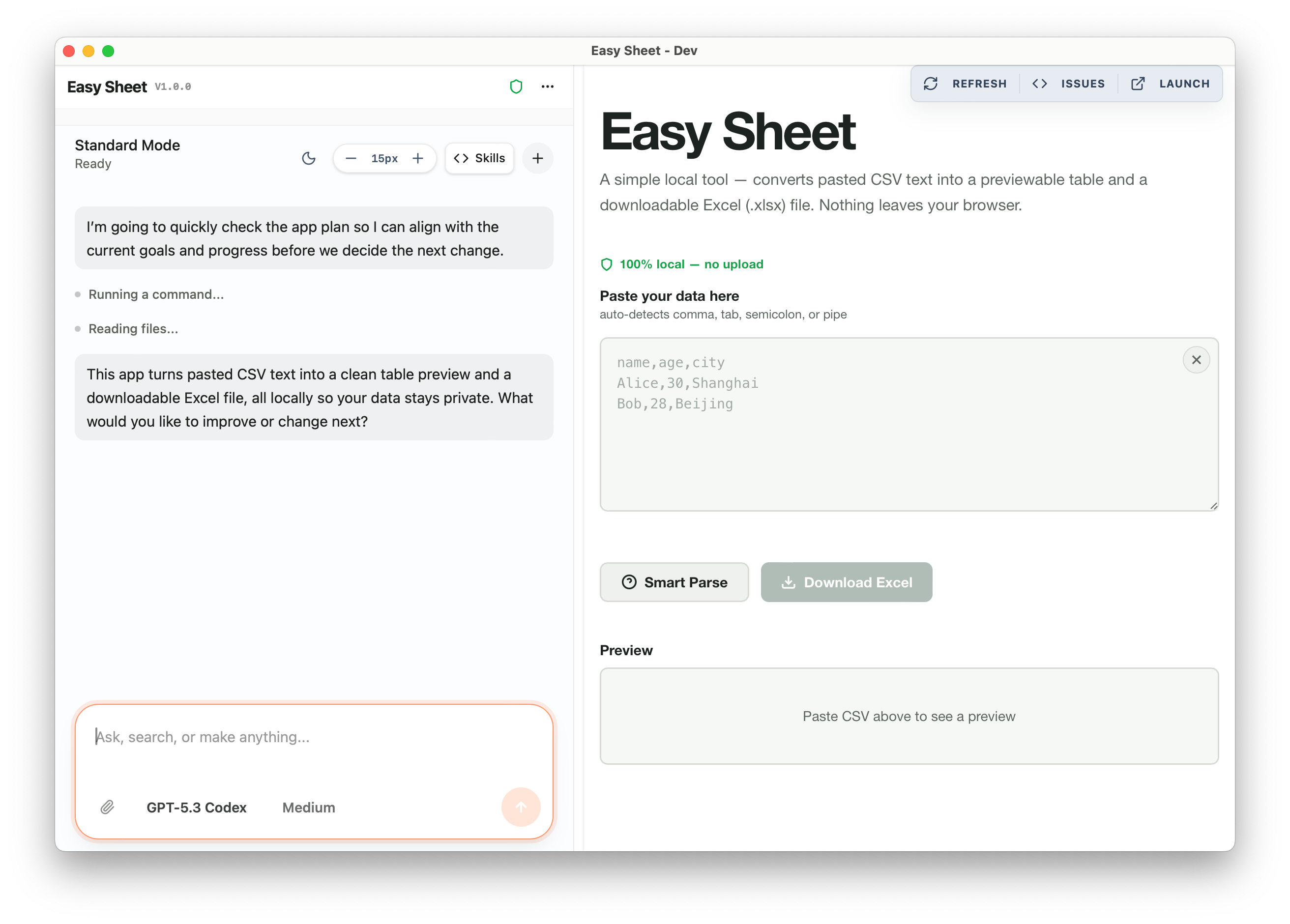The width and height of the screenshot is (1290, 924).
Task: Download the table as an Excel file
Action: 847,582
